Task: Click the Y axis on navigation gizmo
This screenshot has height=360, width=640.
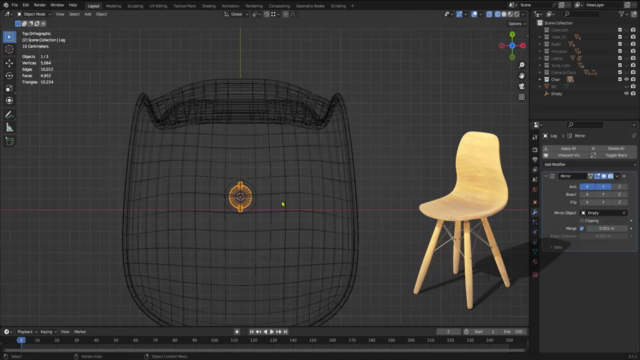Action: pyautogui.click(x=512, y=35)
